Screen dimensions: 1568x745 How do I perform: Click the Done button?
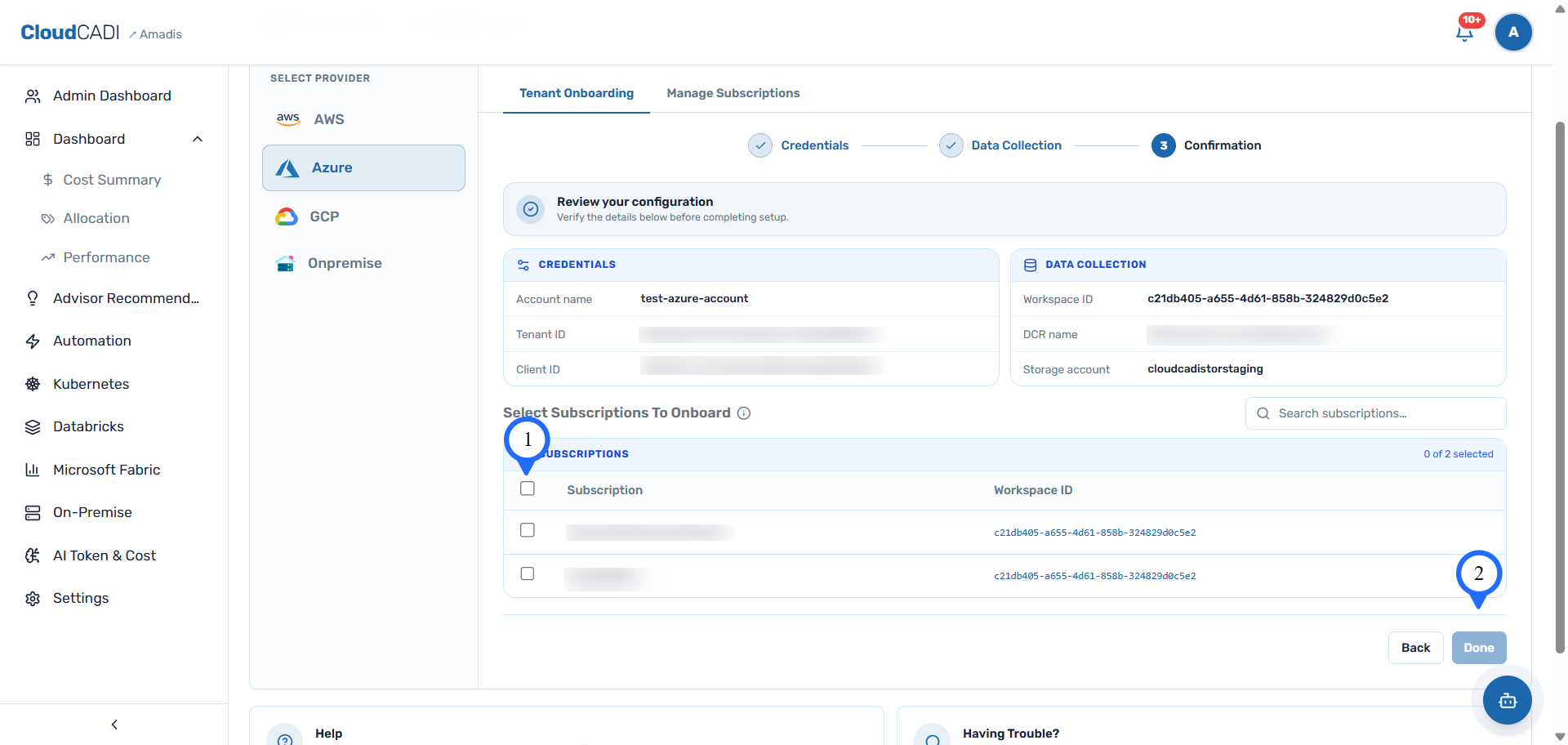[1479, 648]
